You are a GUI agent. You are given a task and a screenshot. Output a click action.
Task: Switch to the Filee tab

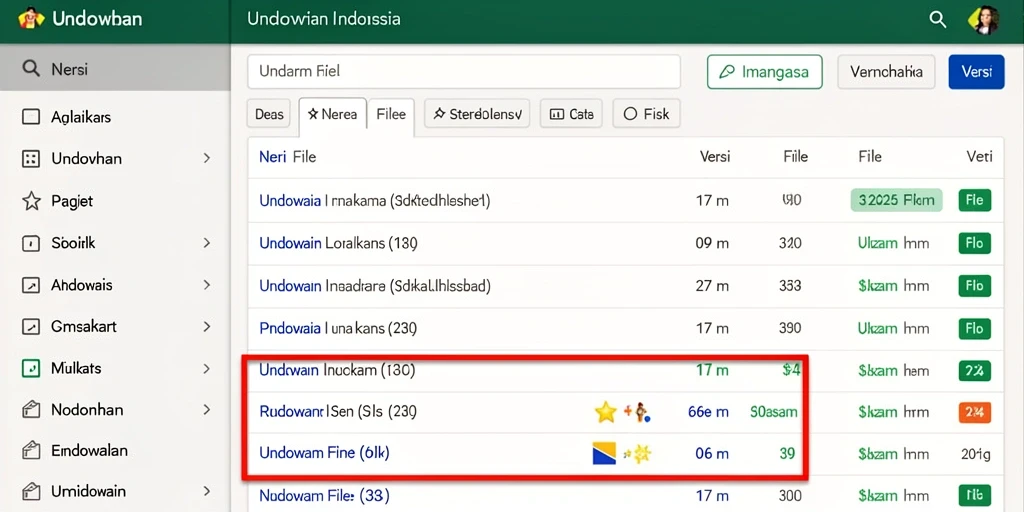391,115
